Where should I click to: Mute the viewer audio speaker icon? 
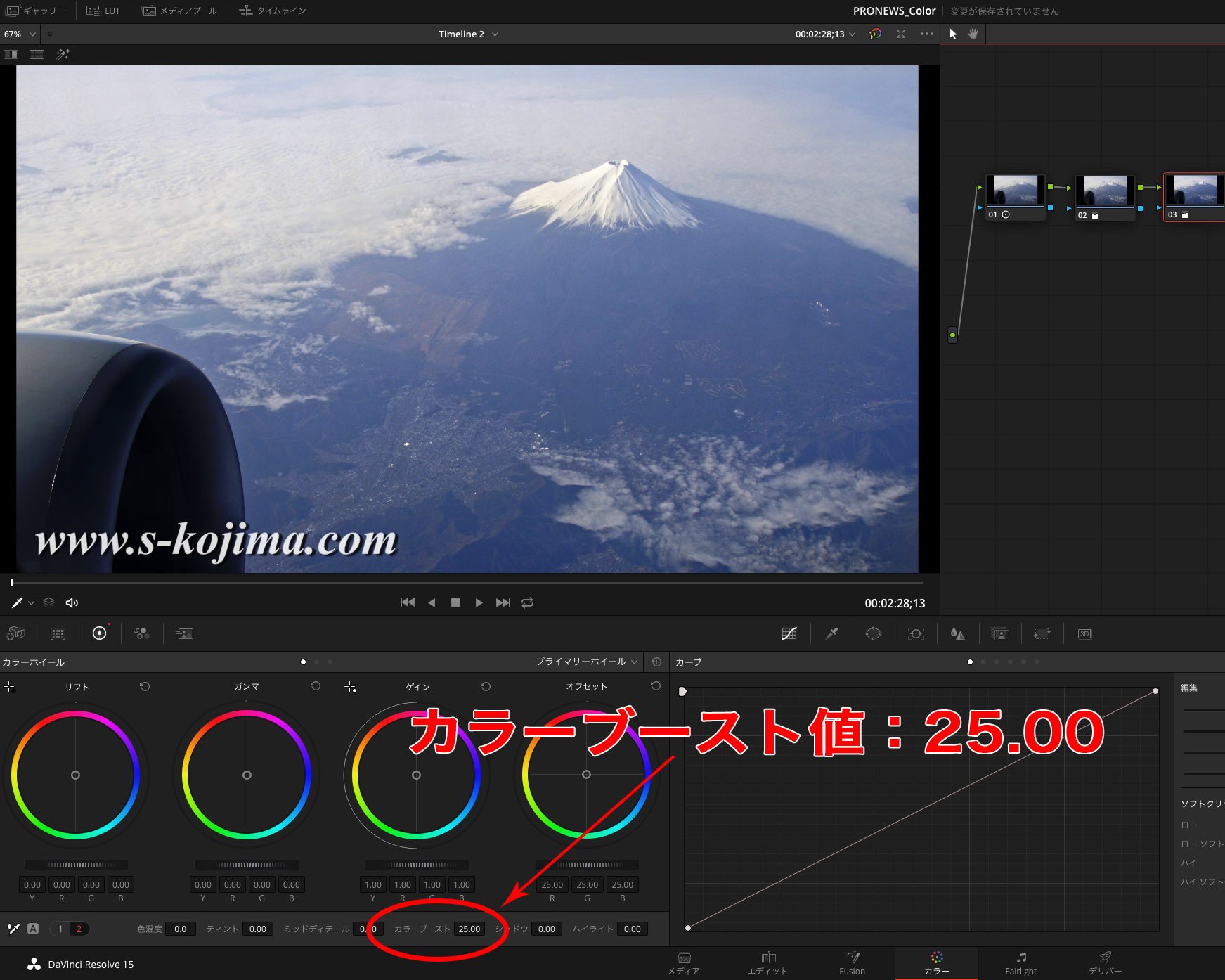click(x=72, y=602)
